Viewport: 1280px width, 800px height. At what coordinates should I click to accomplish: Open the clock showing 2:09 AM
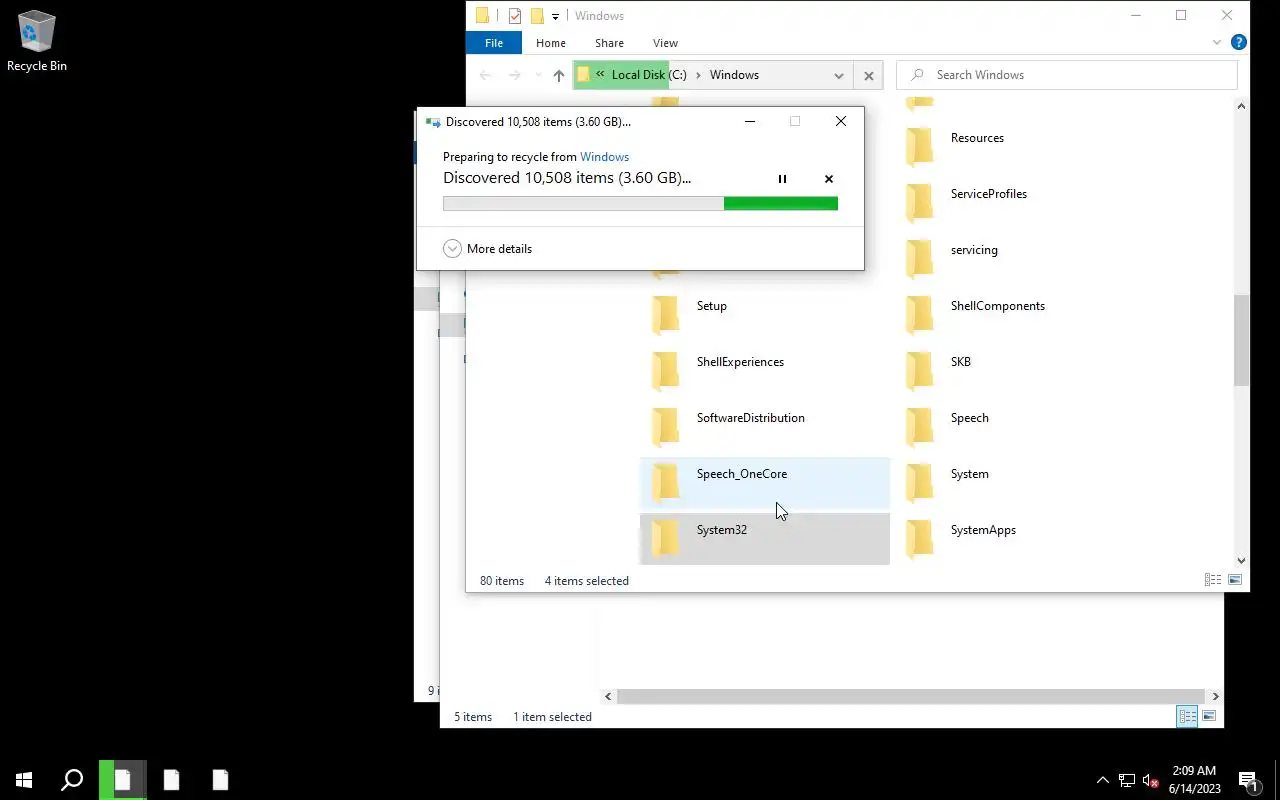point(1194,780)
